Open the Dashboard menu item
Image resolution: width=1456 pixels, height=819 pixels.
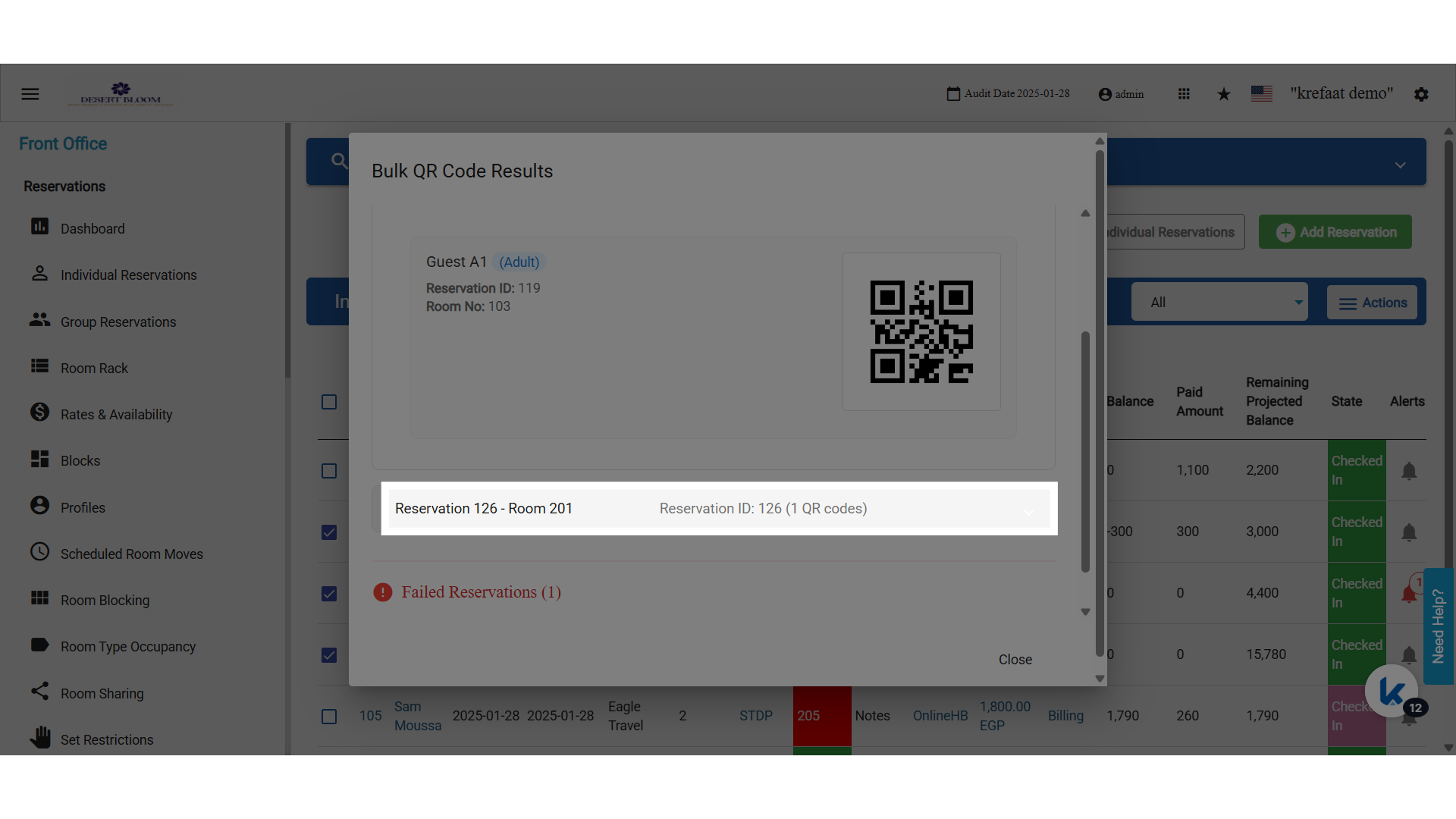[93, 229]
